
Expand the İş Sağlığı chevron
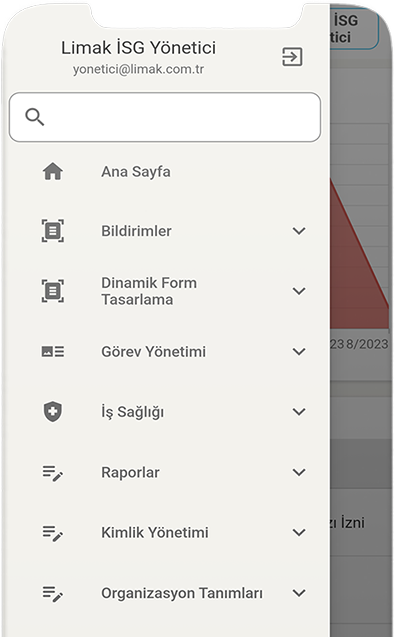[299, 412]
